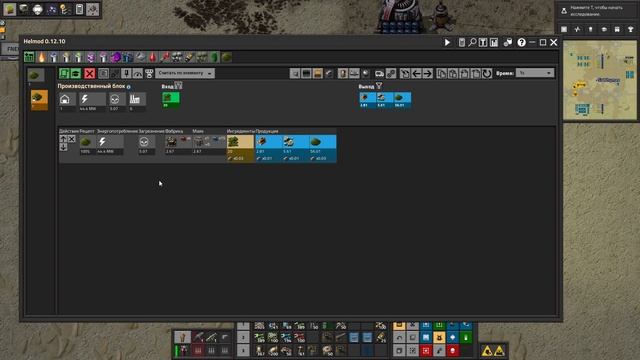Click the green shortcut button in bottom bar
The height and width of the screenshot is (360, 640).
coord(466,338)
